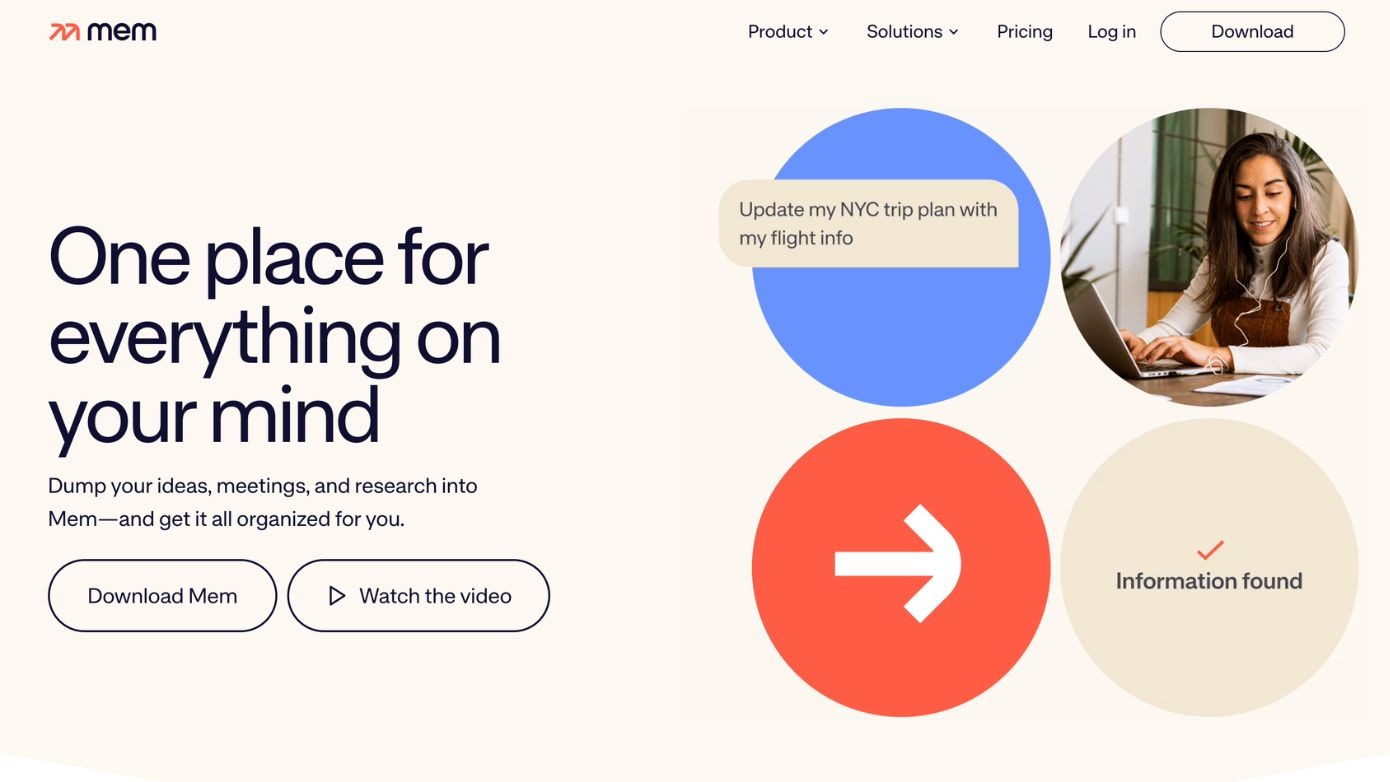Click the checkmark above Information found
The image size is (1390, 782).
1210,550
